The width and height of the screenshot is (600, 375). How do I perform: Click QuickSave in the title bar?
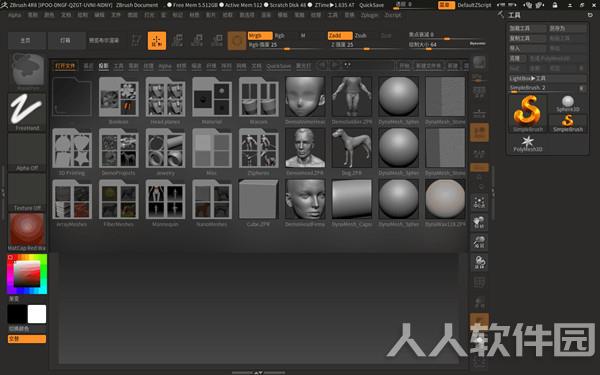(x=371, y=5)
